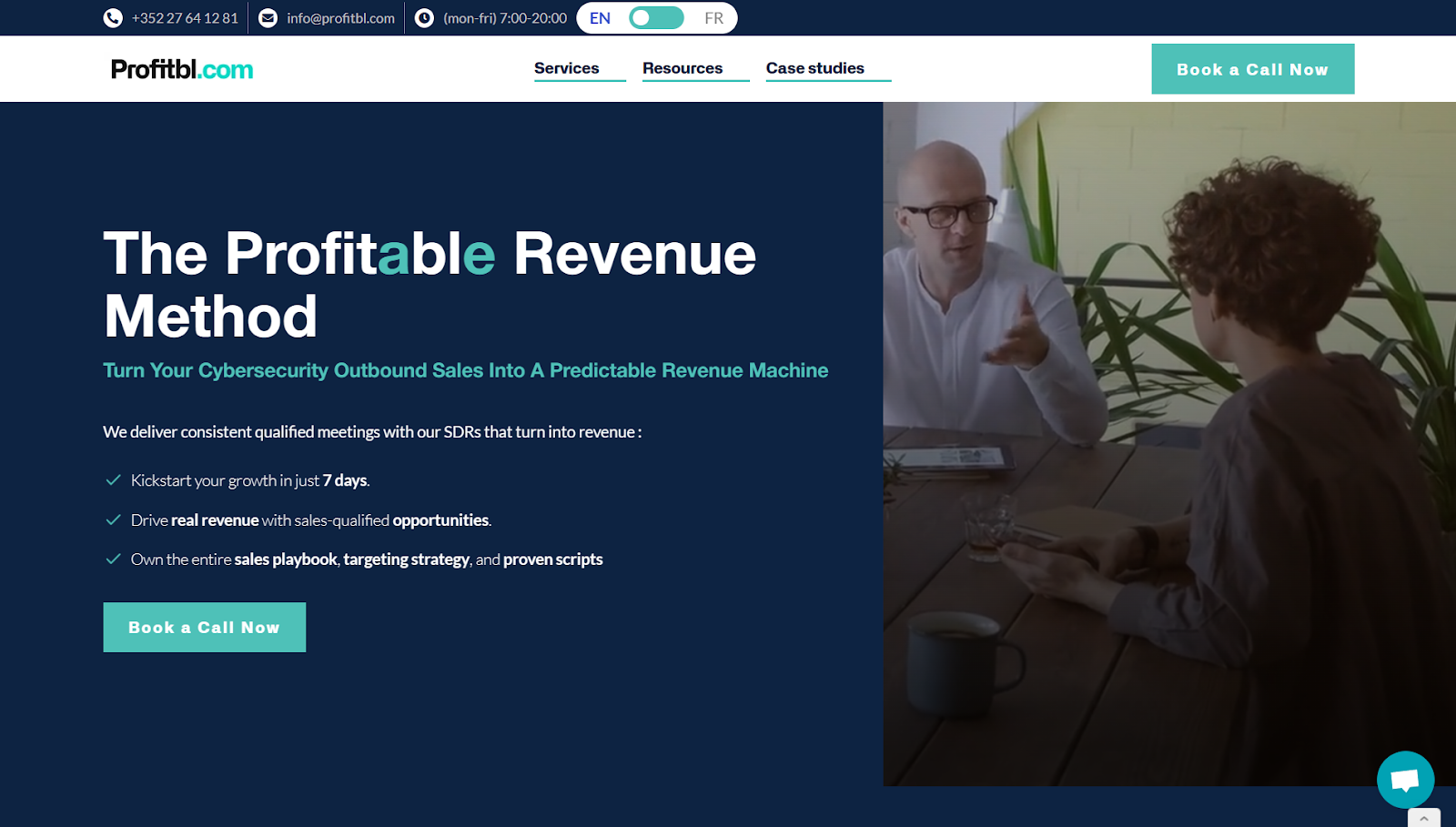Open the chat bubble widget

1405,780
